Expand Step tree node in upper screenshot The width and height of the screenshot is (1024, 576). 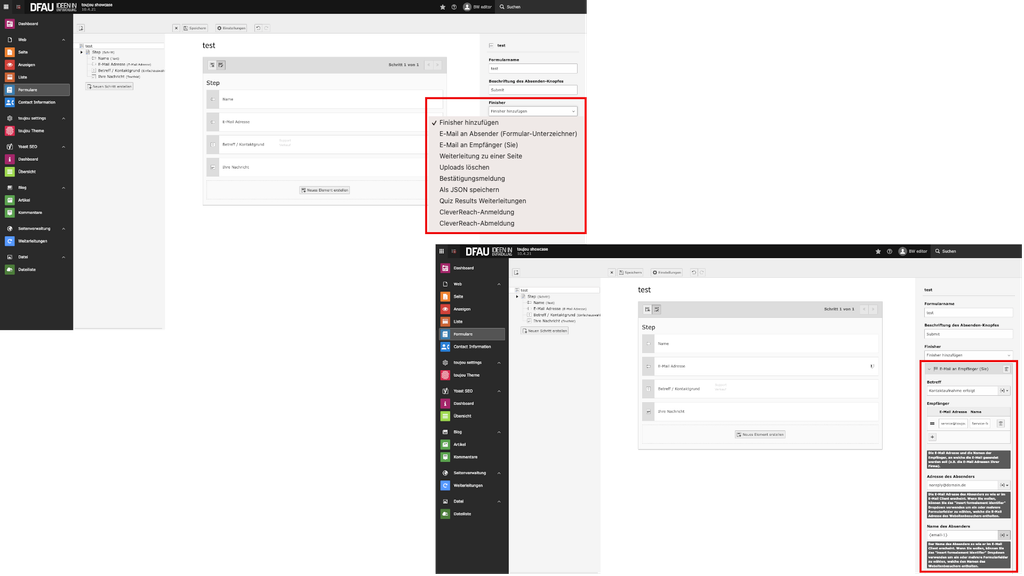82,52
